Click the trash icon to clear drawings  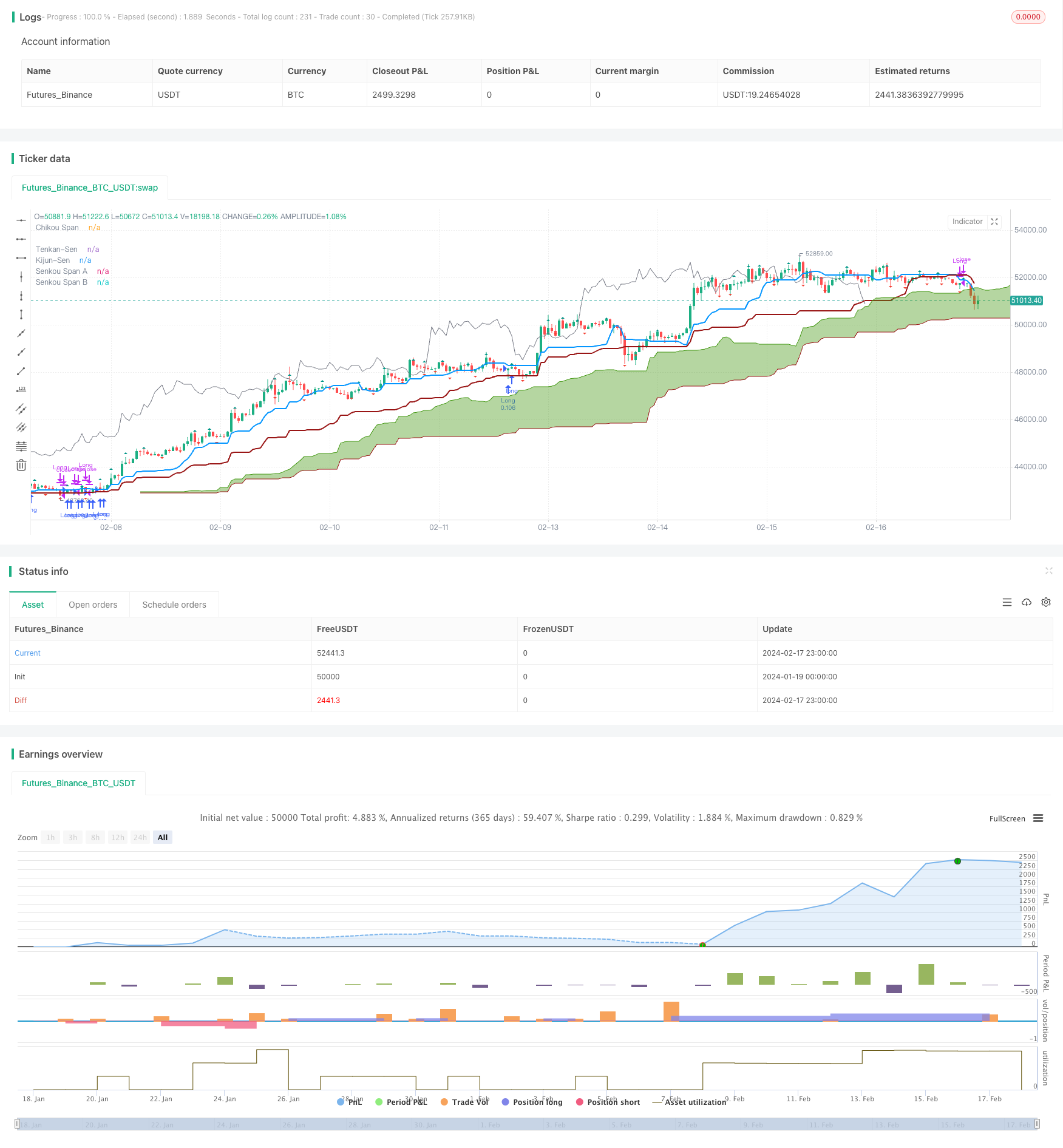(x=21, y=465)
